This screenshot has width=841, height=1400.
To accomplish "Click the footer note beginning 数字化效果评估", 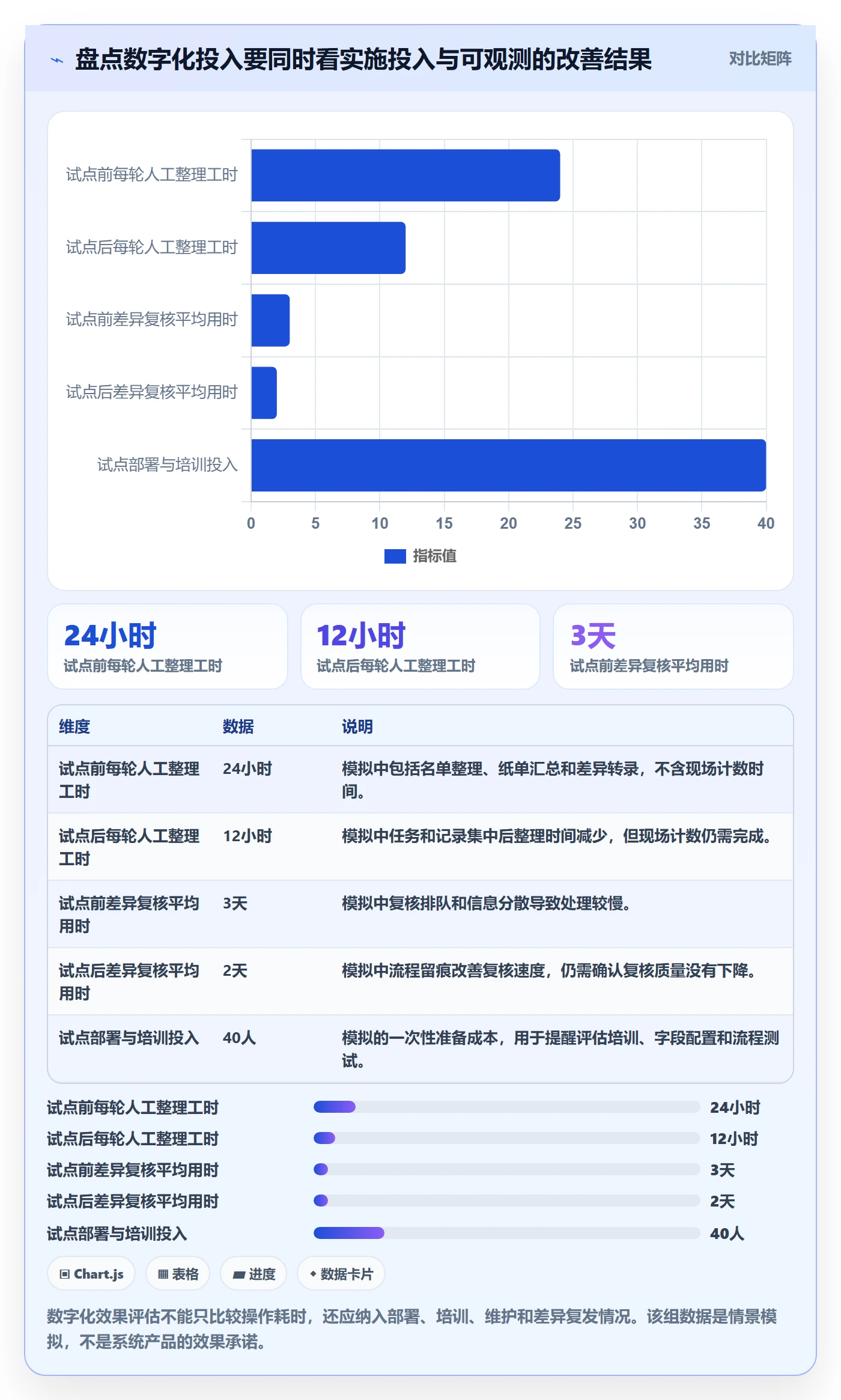I will (x=411, y=1328).
